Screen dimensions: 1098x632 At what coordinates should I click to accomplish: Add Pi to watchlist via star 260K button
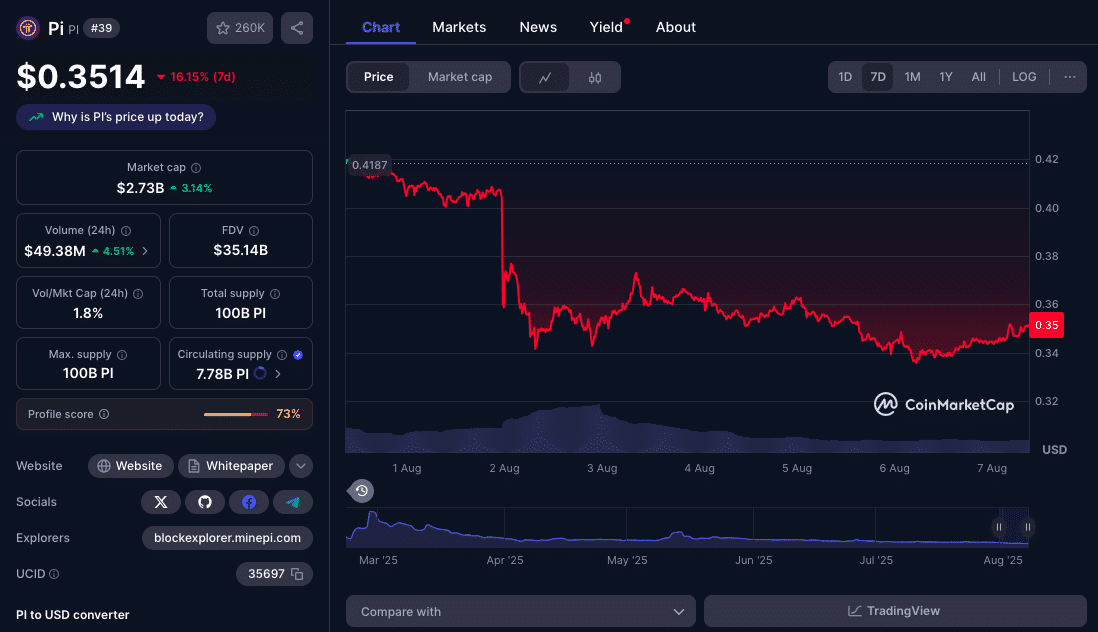coord(239,28)
